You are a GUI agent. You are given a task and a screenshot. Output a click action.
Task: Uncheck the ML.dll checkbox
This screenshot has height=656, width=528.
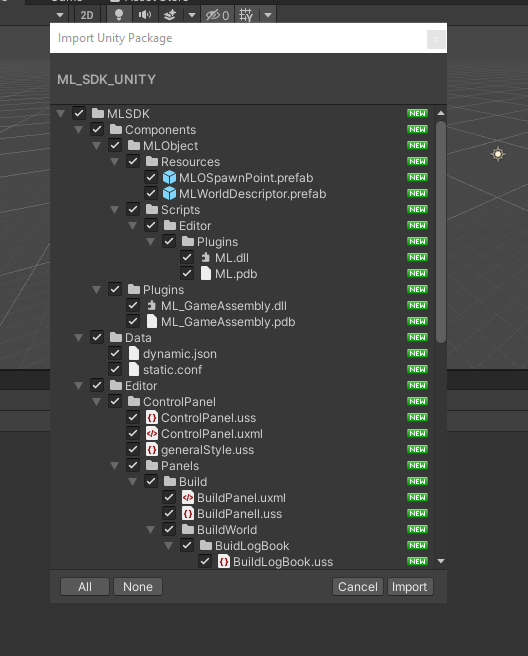pos(187,257)
